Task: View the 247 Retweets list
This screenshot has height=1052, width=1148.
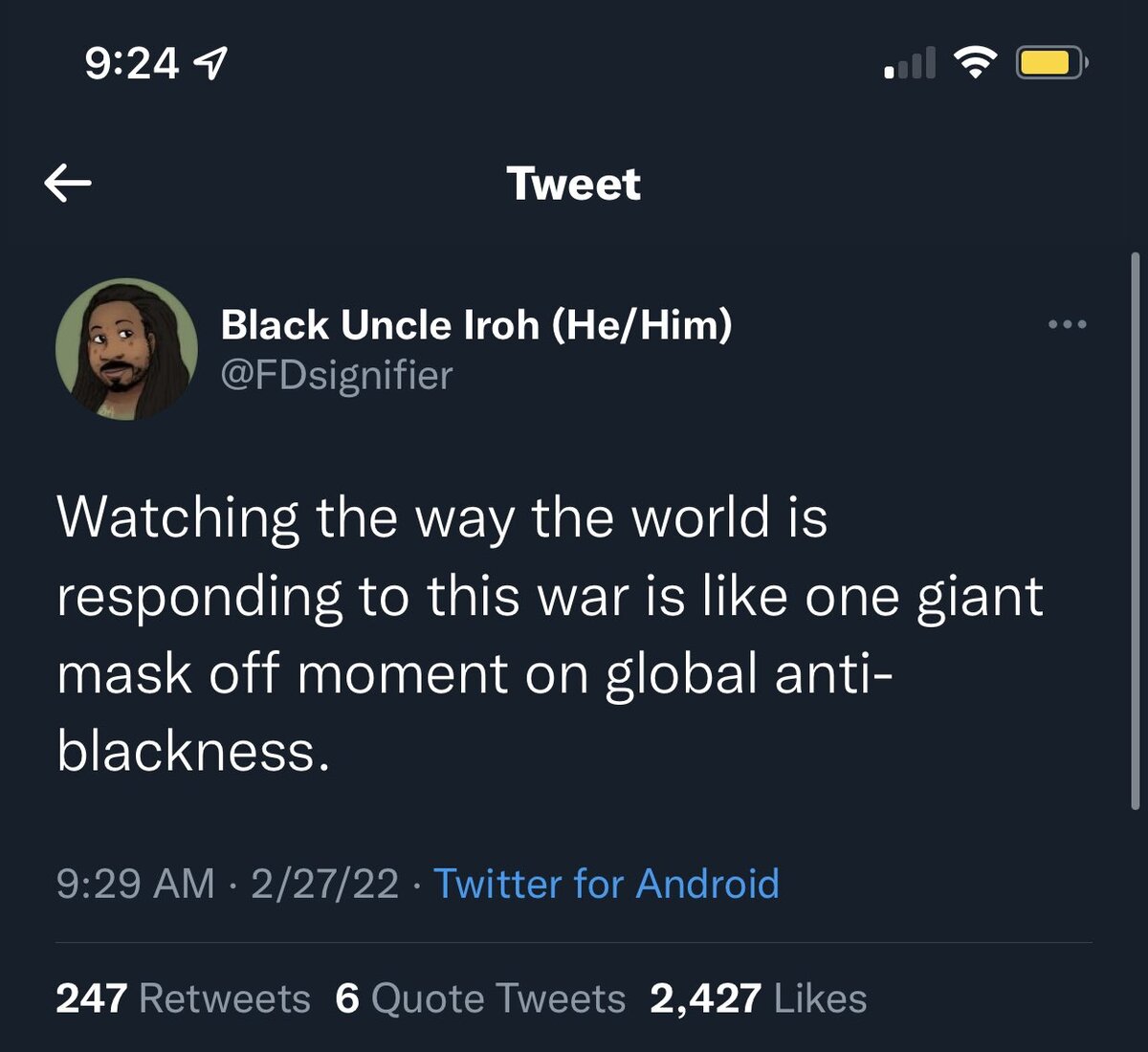Action: (x=183, y=998)
